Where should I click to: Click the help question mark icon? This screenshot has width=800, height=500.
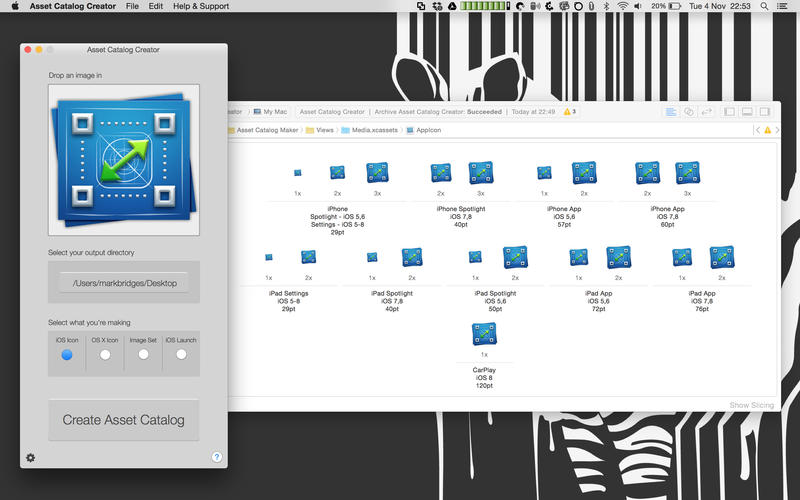tap(217, 457)
